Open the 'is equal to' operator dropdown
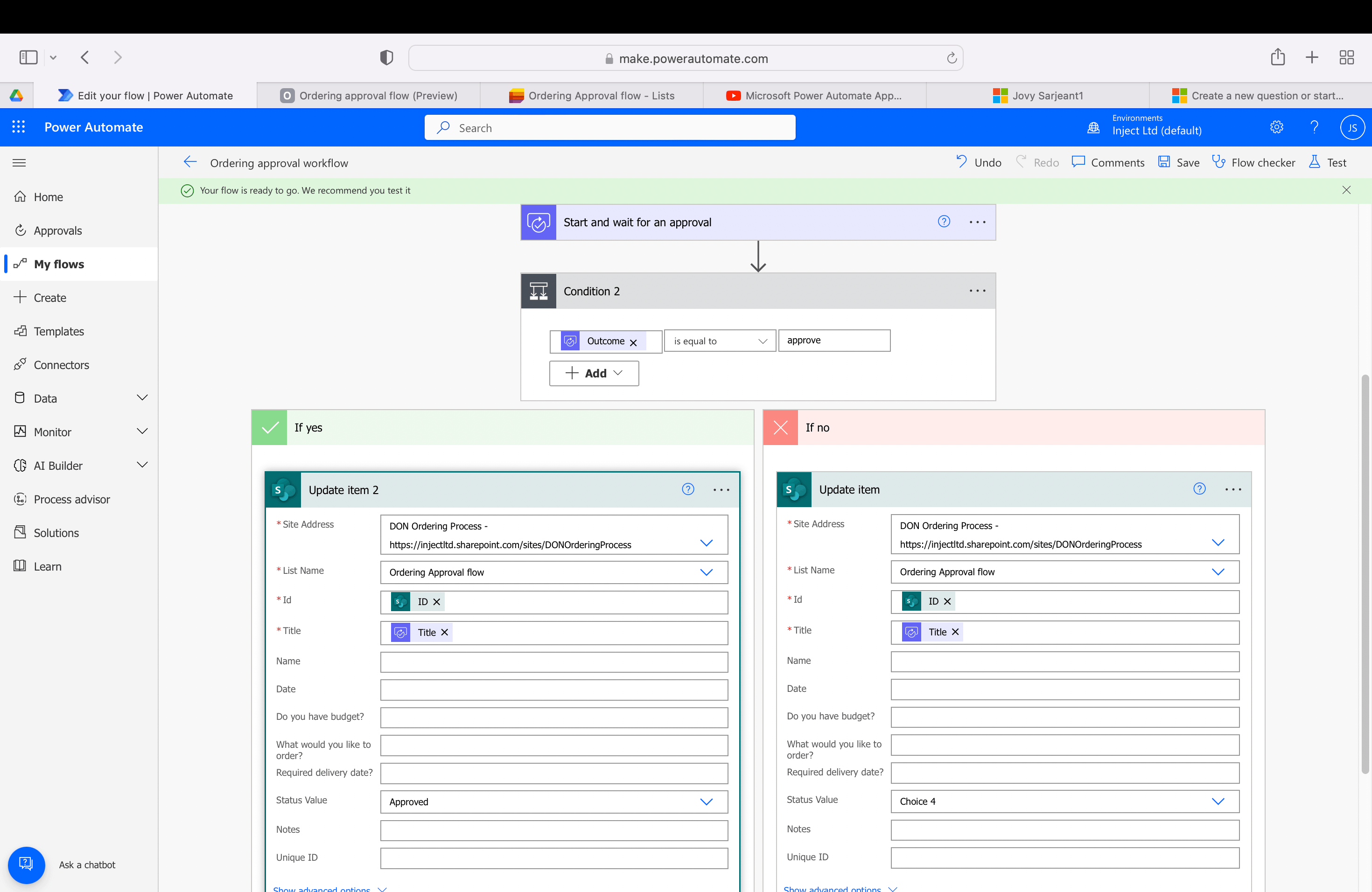Image resolution: width=1372 pixels, height=892 pixels. (x=720, y=341)
